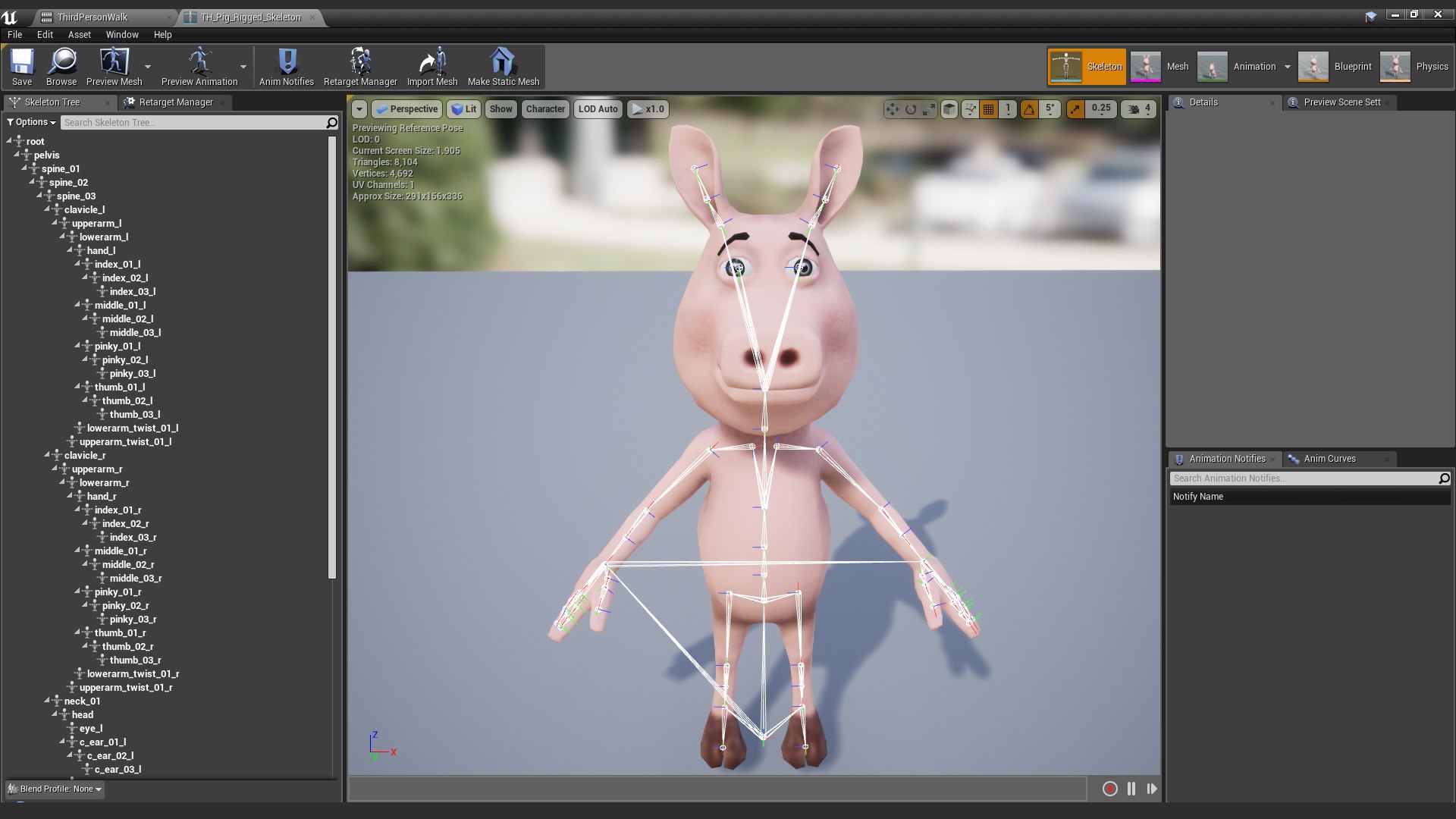Viewport: 1456px width, 819px height.
Task: Start recording with the red record button
Action: coord(1110,789)
